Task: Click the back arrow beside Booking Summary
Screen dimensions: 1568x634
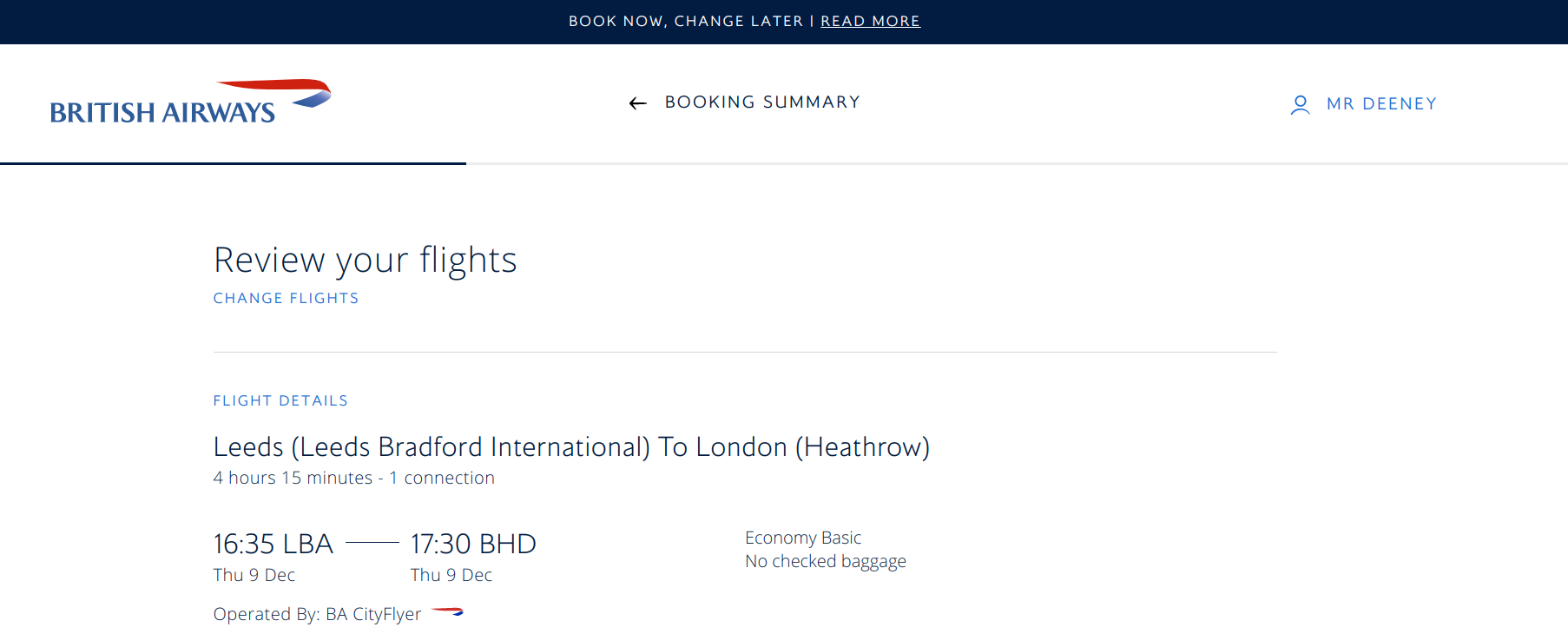Action: pyautogui.click(x=638, y=103)
